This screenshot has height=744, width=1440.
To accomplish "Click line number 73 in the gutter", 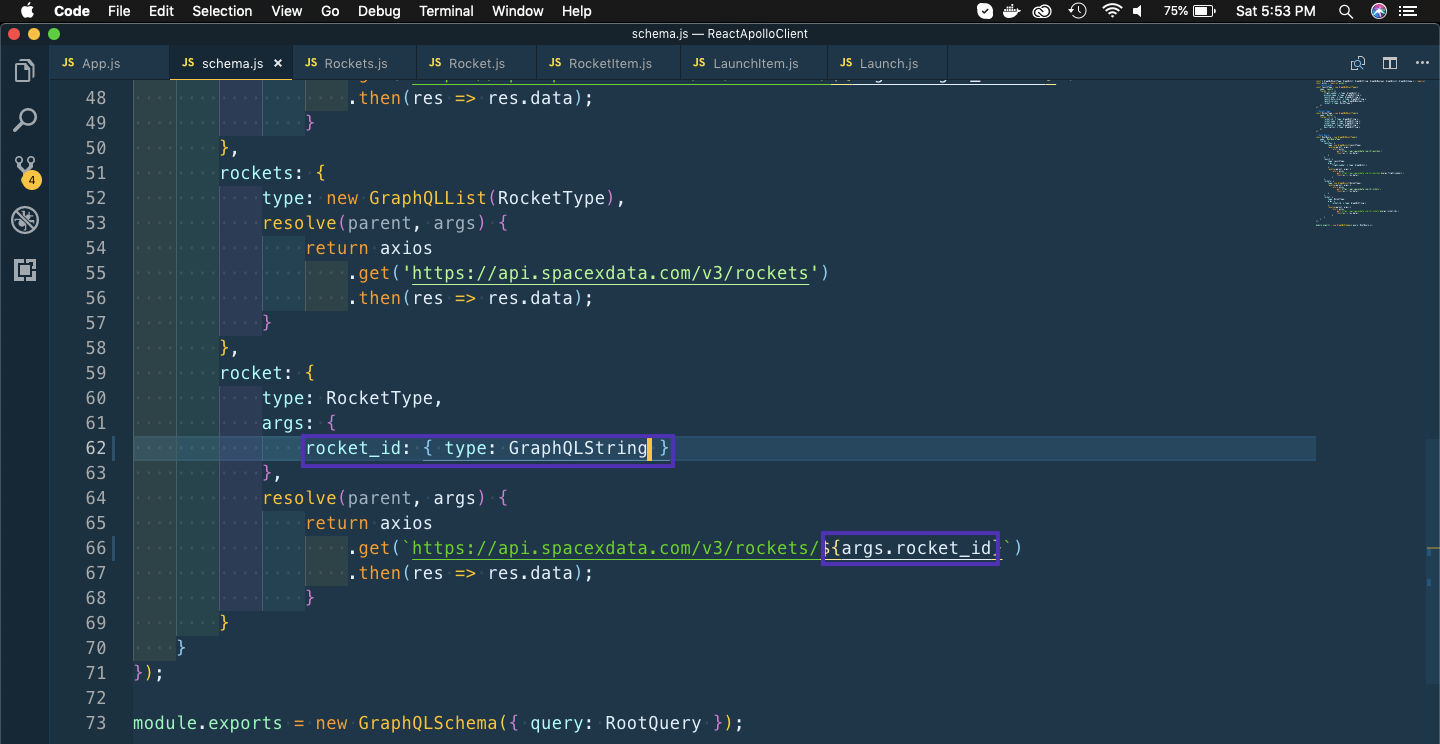I will pyautogui.click(x=95, y=723).
